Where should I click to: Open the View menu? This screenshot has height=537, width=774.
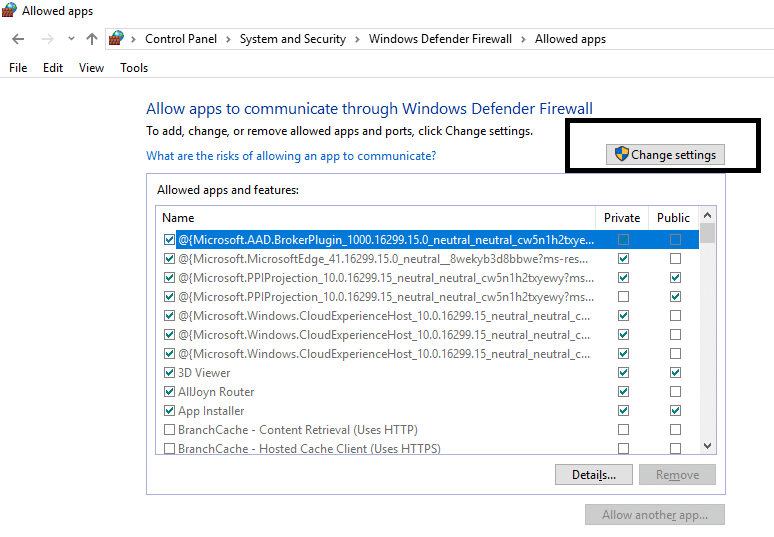(x=91, y=68)
